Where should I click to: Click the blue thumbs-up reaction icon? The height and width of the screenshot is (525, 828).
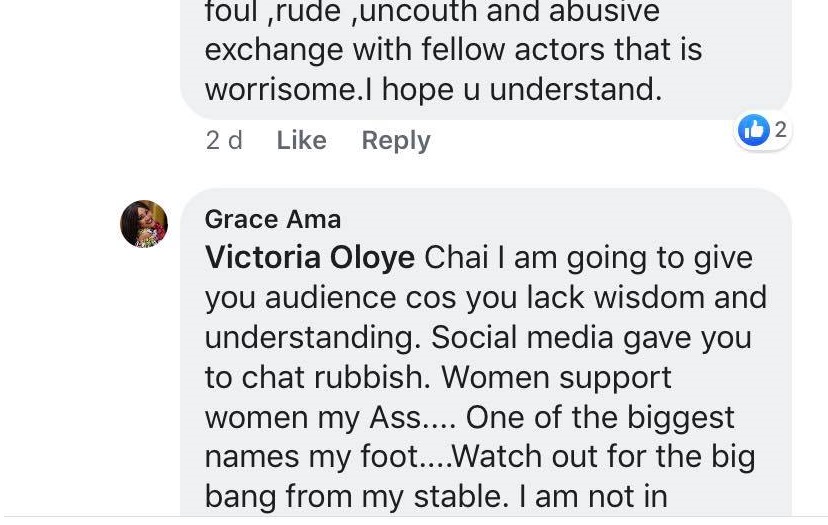point(754,130)
